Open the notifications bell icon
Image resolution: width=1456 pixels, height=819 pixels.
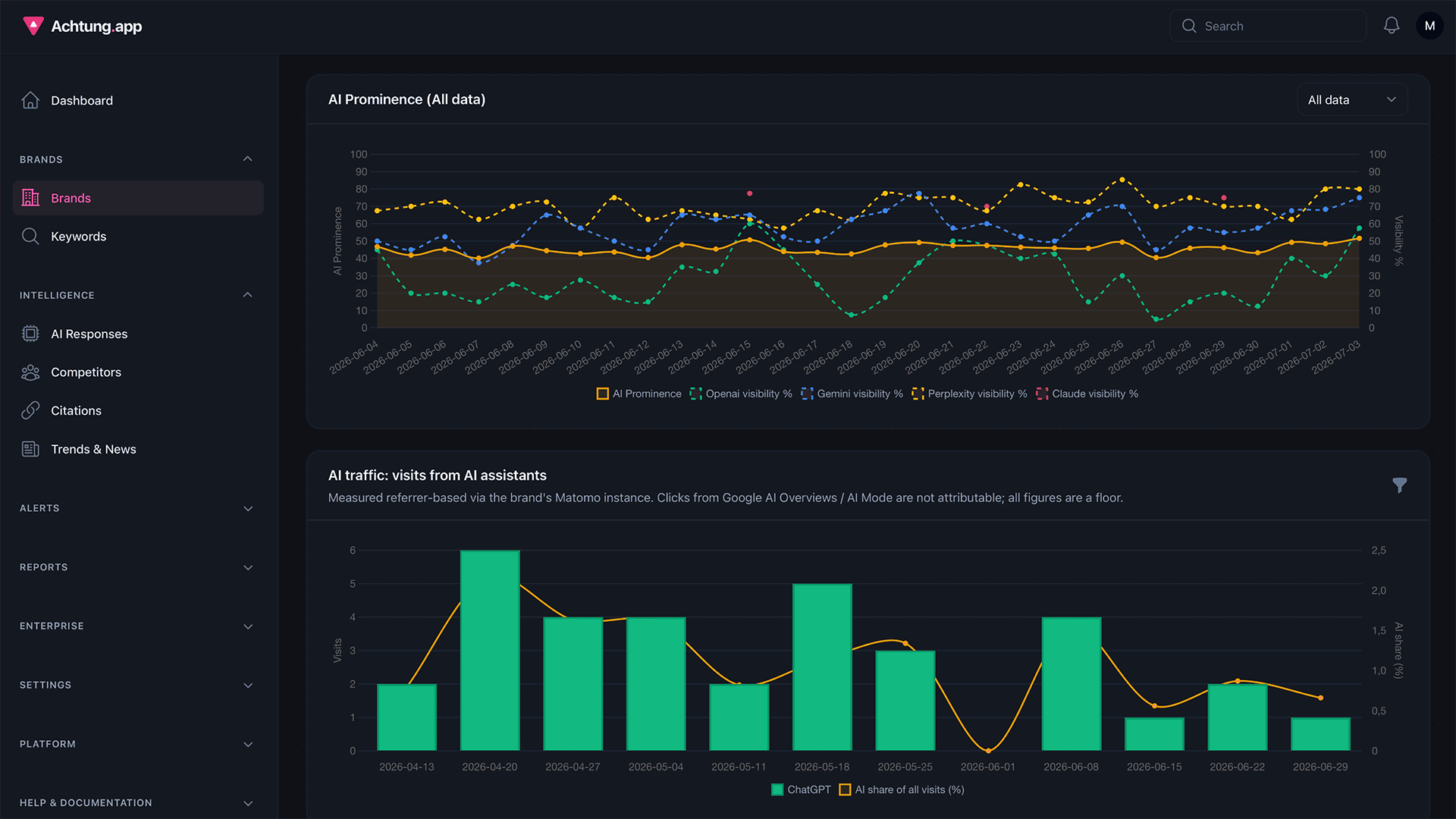tap(1391, 26)
